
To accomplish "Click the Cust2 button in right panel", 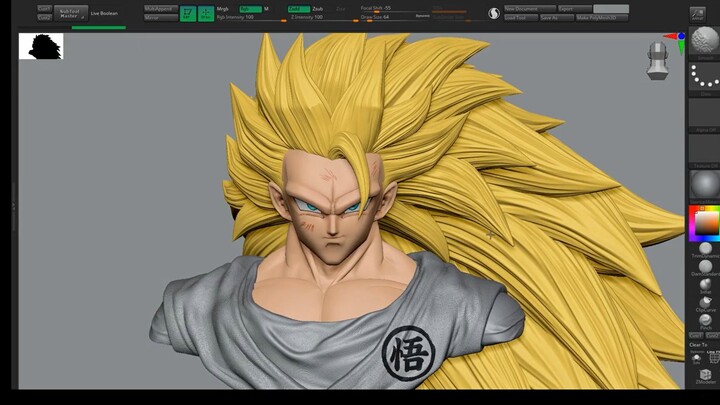I will (x=713, y=336).
